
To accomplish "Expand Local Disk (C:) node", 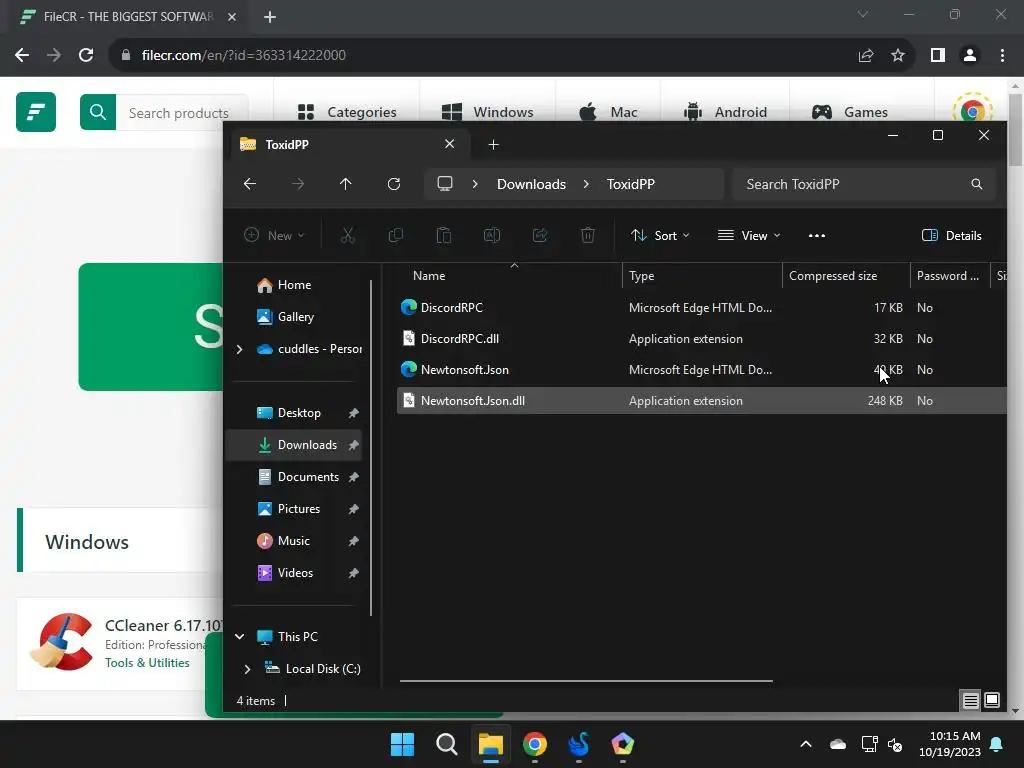I will pyautogui.click(x=248, y=669).
